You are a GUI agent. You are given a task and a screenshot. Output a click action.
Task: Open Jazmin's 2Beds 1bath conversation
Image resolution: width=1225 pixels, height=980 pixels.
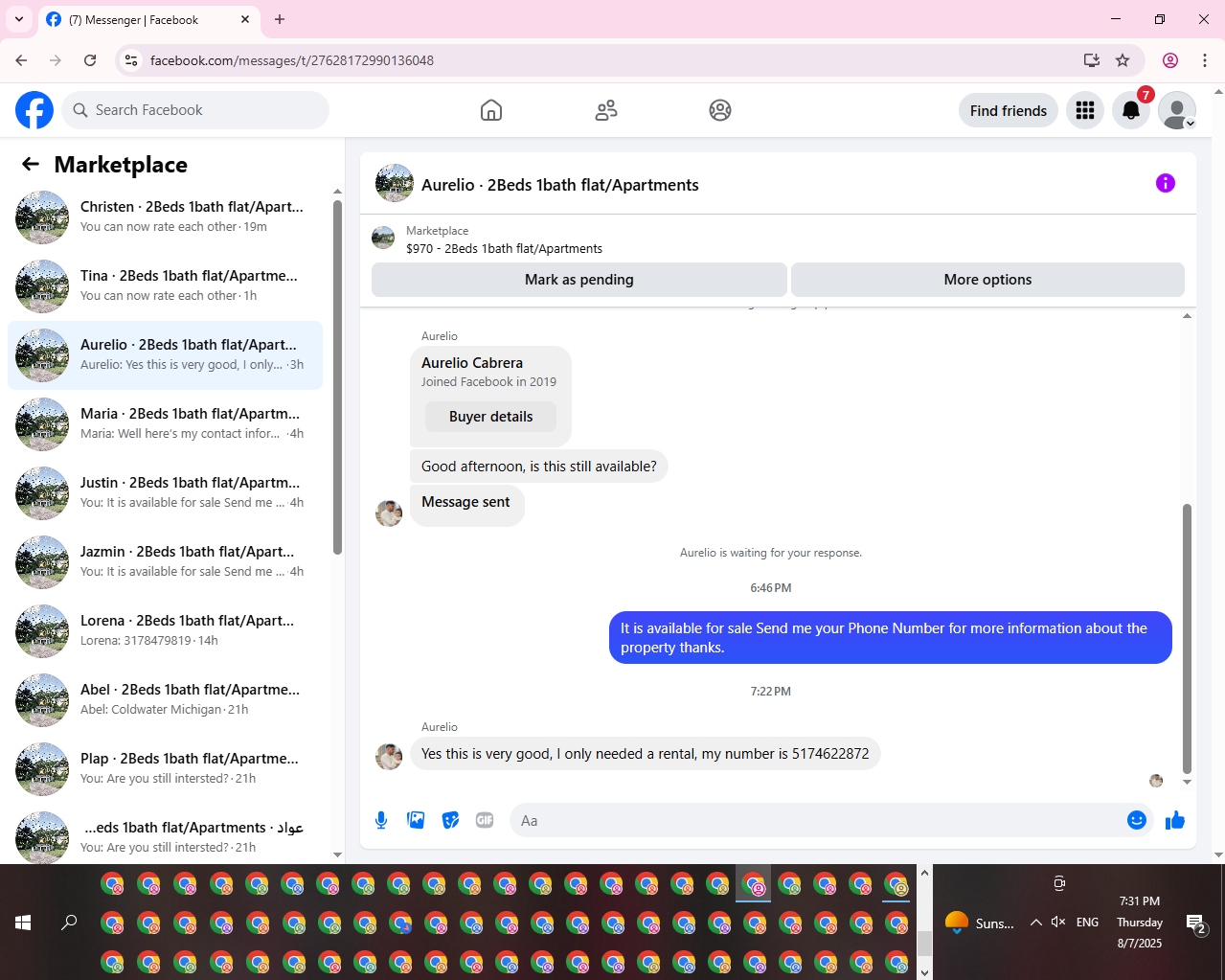point(165,562)
